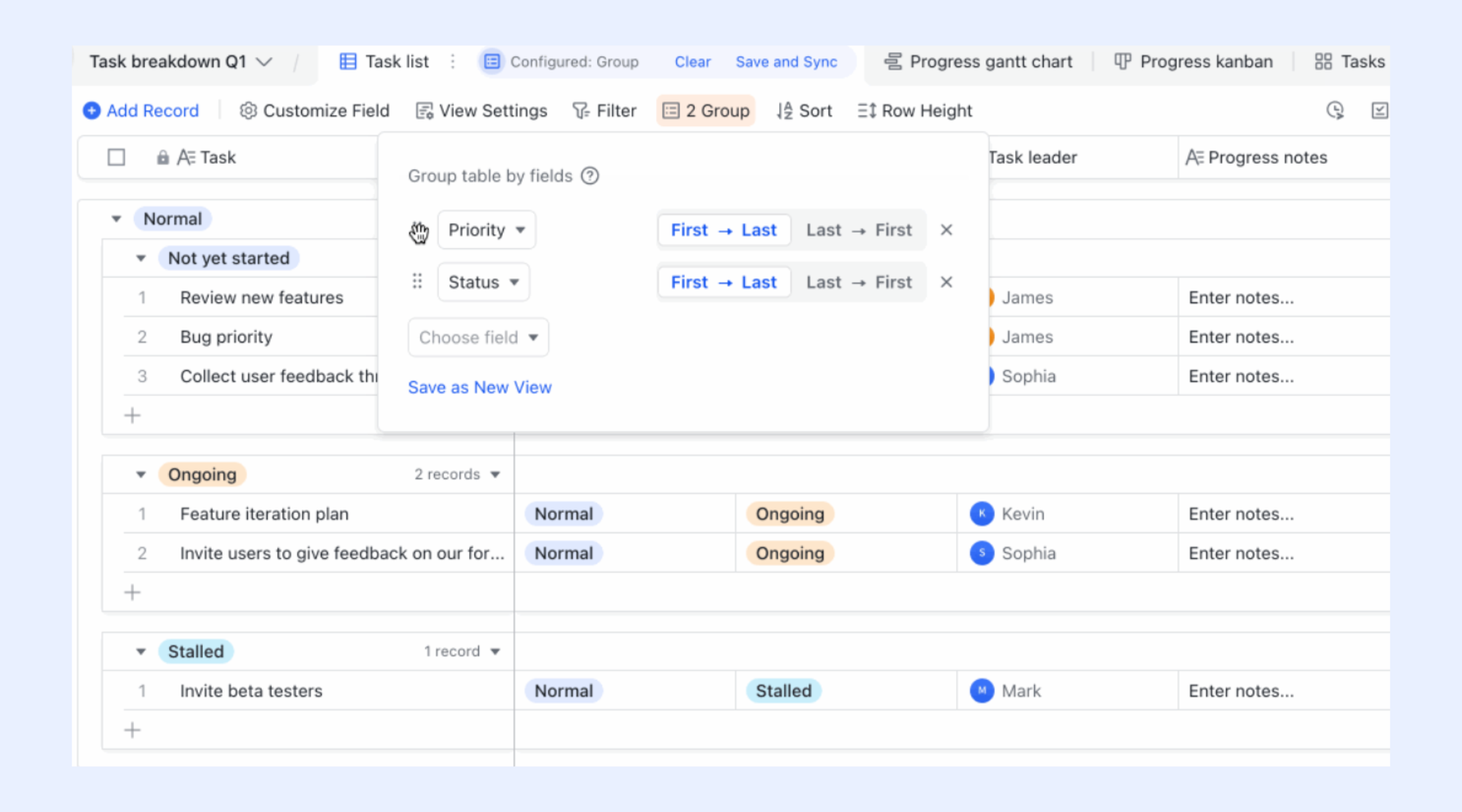Open the Filter tool

pos(604,110)
